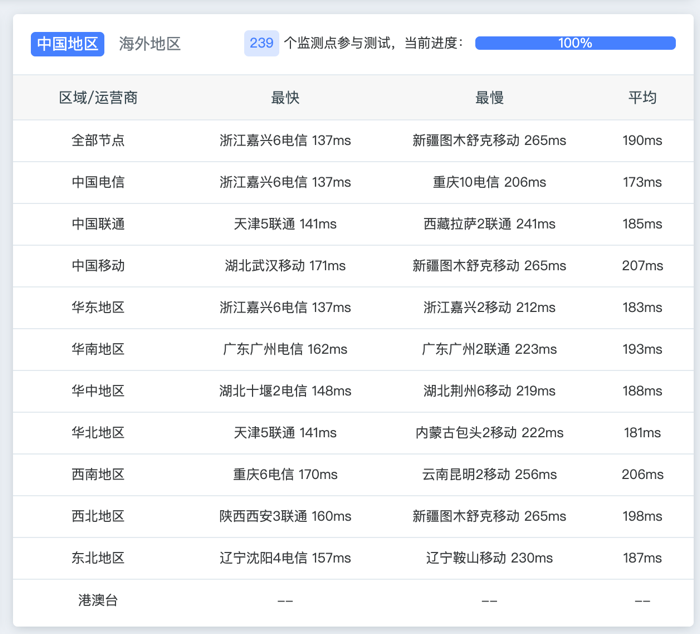The width and height of the screenshot is (700, 634).
Task: Click 浙江嘉兴6电信 137ms in 中国电信 row
Action: coord(285,182)
